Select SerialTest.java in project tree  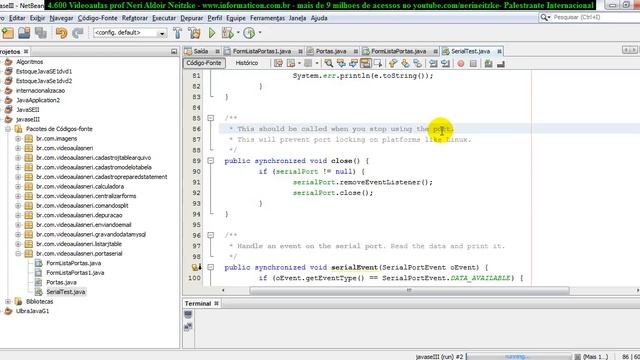tap(66, 292)
